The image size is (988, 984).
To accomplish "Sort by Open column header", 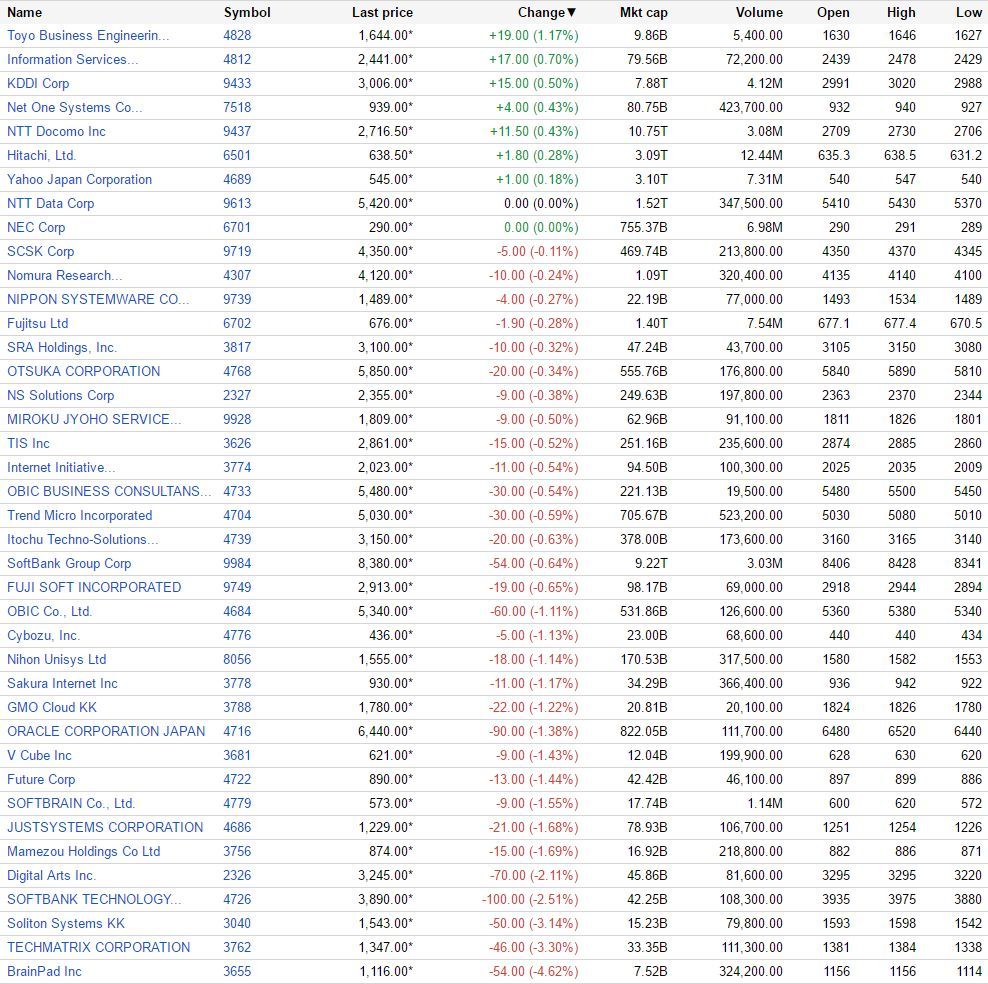I will (832, 12).
